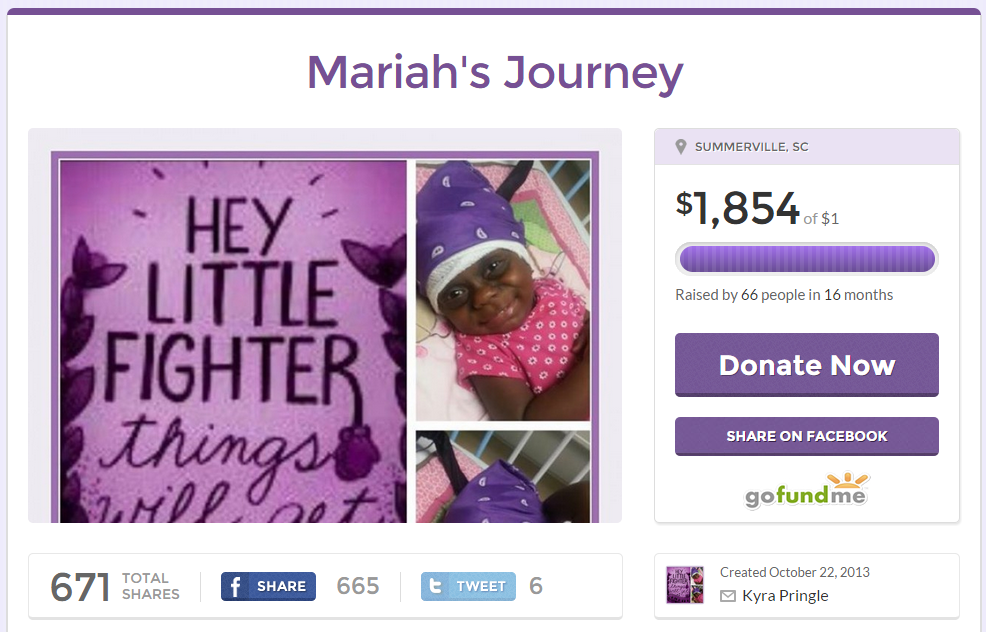Click the 671 Total Shares counter
The height and width of the screenshot is (632, 986).
115,587
